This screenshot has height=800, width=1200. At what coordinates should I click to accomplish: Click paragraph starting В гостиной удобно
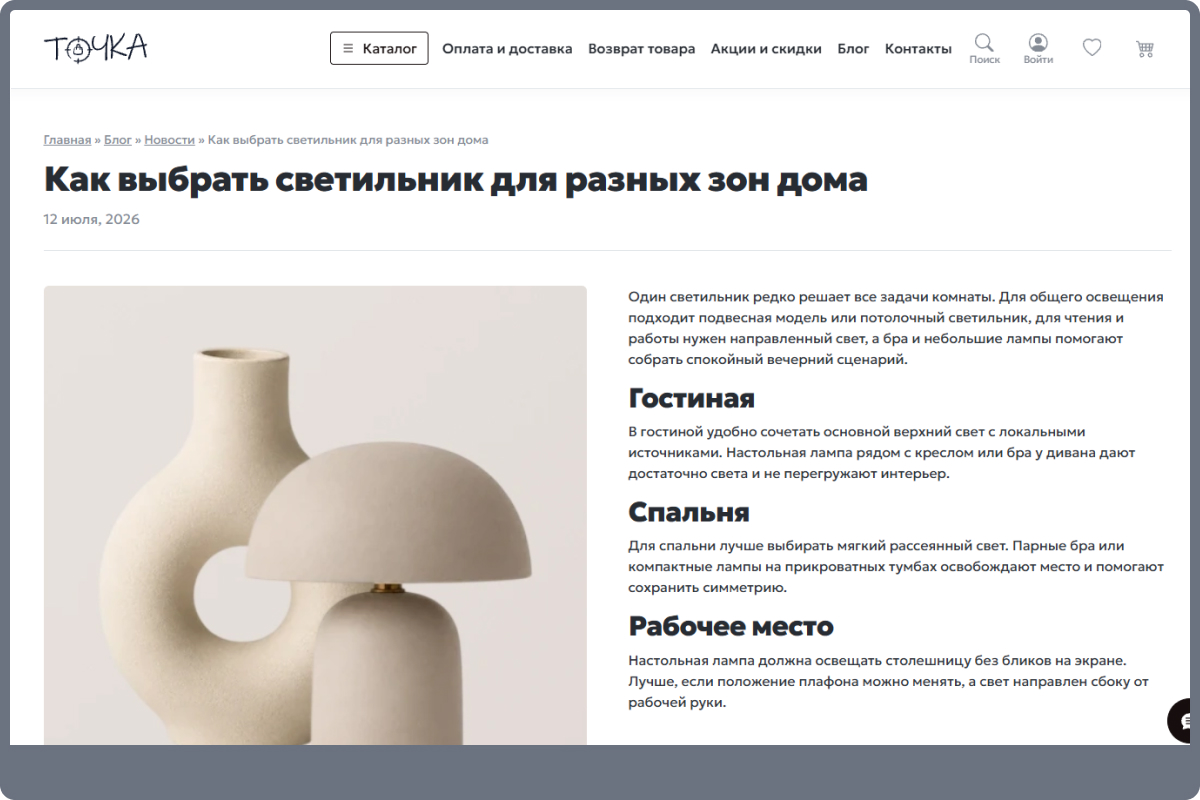click(x=882, y=453)
